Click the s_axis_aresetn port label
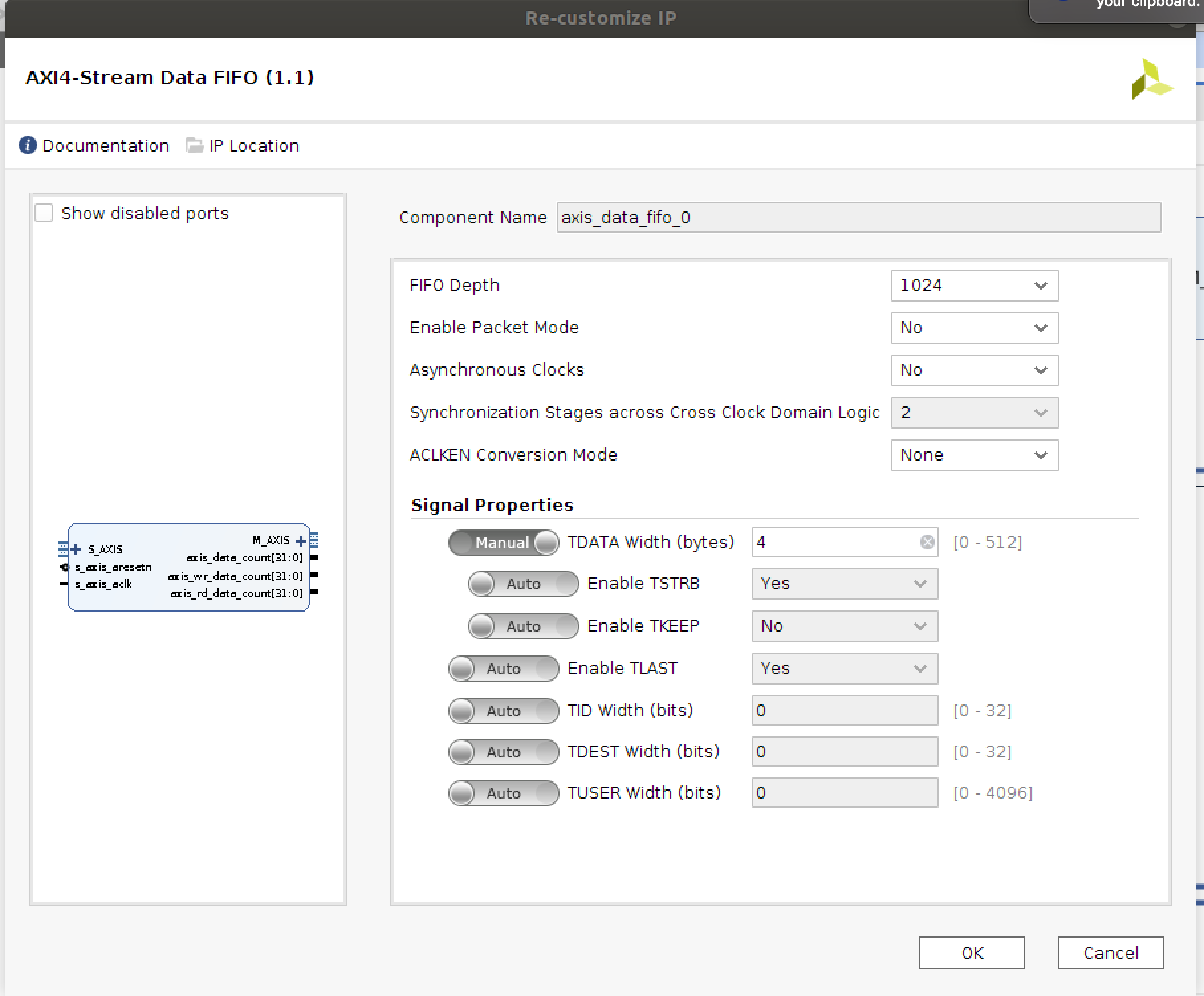The height and width of the screenshot is (996, 1204). pyautogui.click(x=113, y=567)
